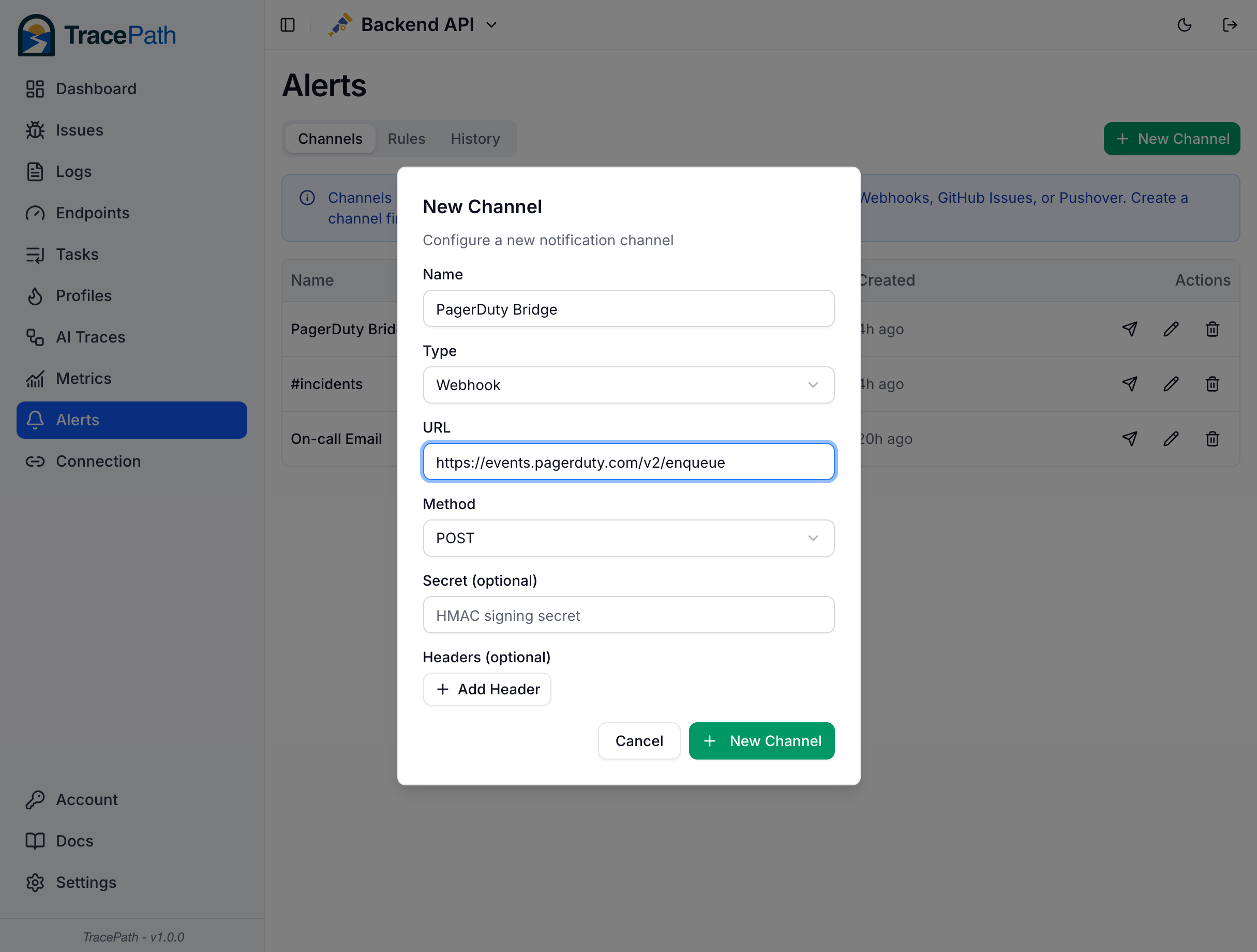The width and height of the screenshot is (1257, 952).
Task: Switch to dark mode moon icon
Action: coord(1184,25)
